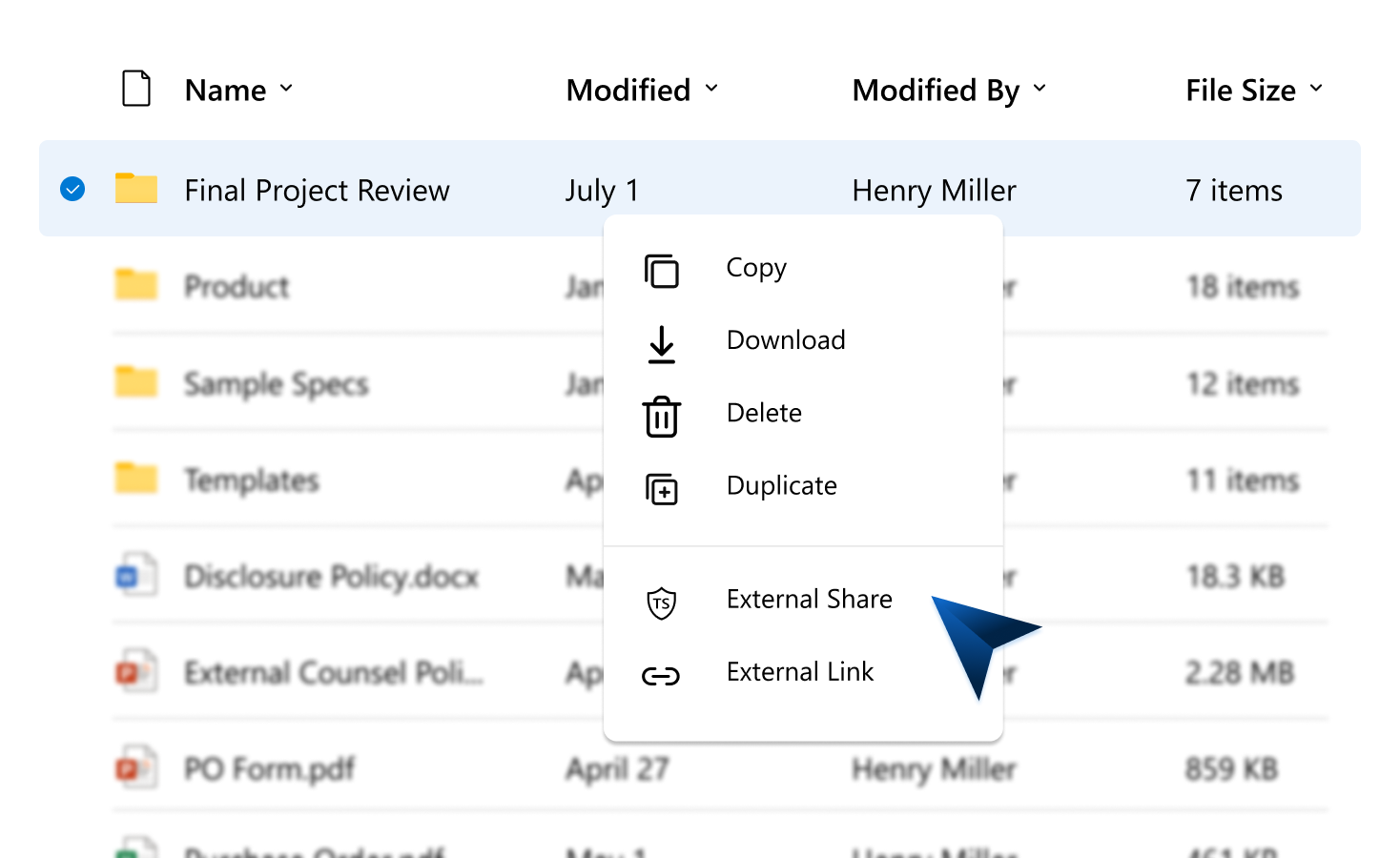The image size is (1400, 858).
Task: Uncheck the Final Project Review selection circle
Action: (72, 189)
